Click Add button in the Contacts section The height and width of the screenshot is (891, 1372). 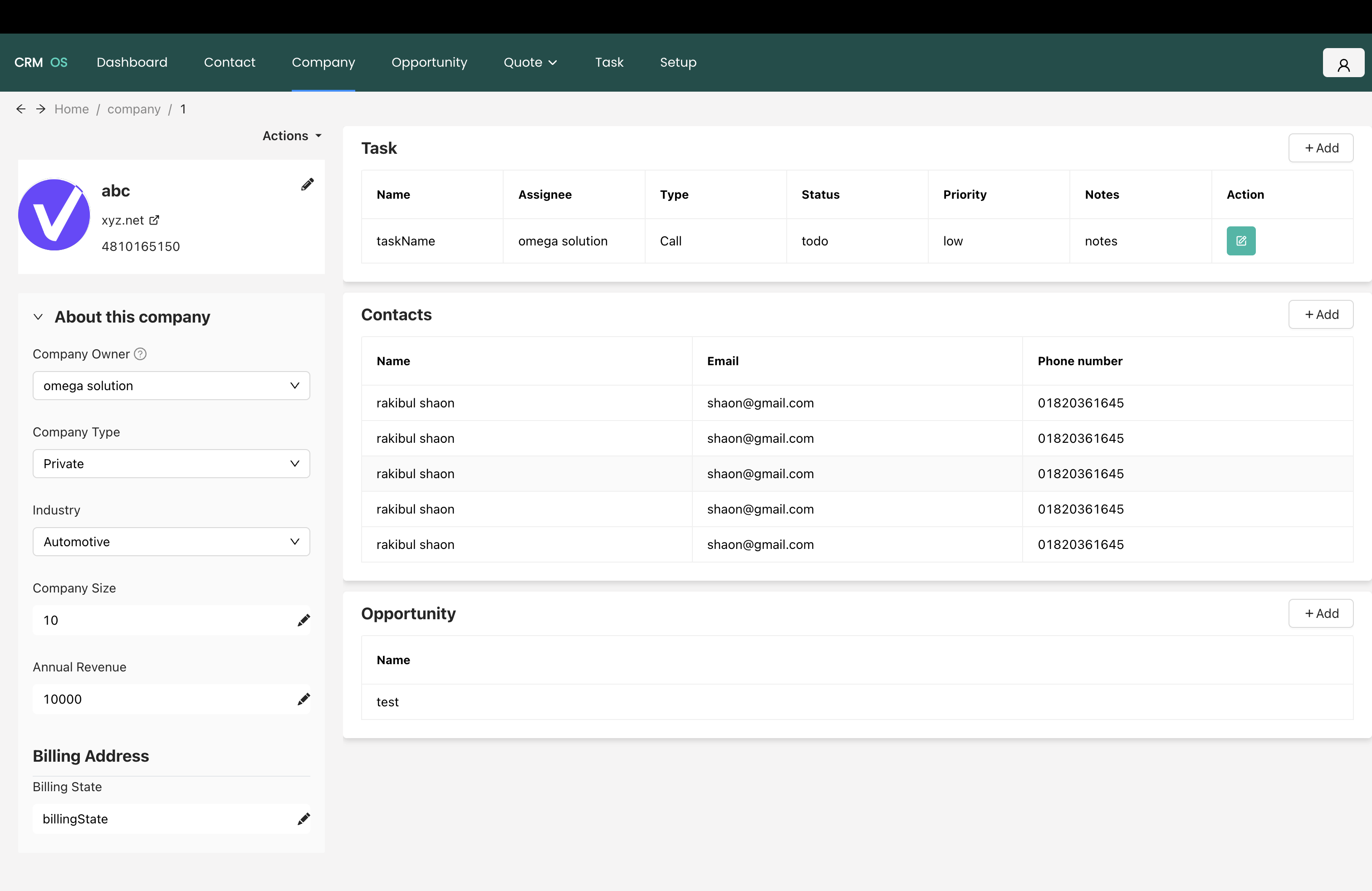[x=1321, y=314]
